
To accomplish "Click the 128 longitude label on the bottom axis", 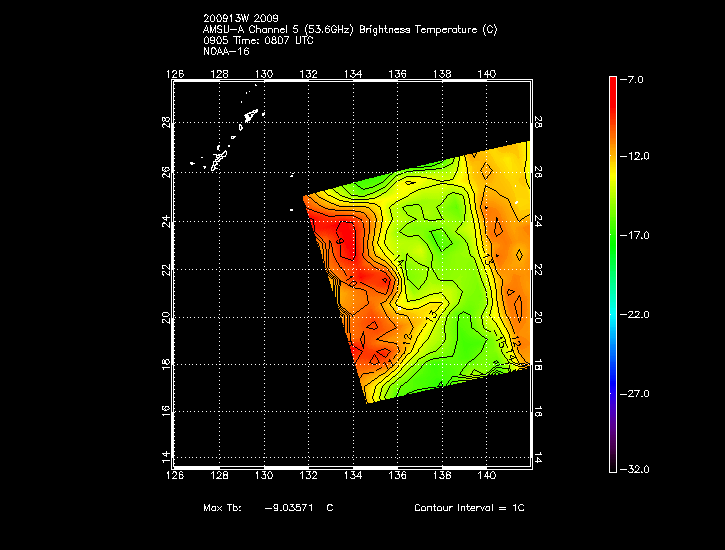I will click(219, 477).
